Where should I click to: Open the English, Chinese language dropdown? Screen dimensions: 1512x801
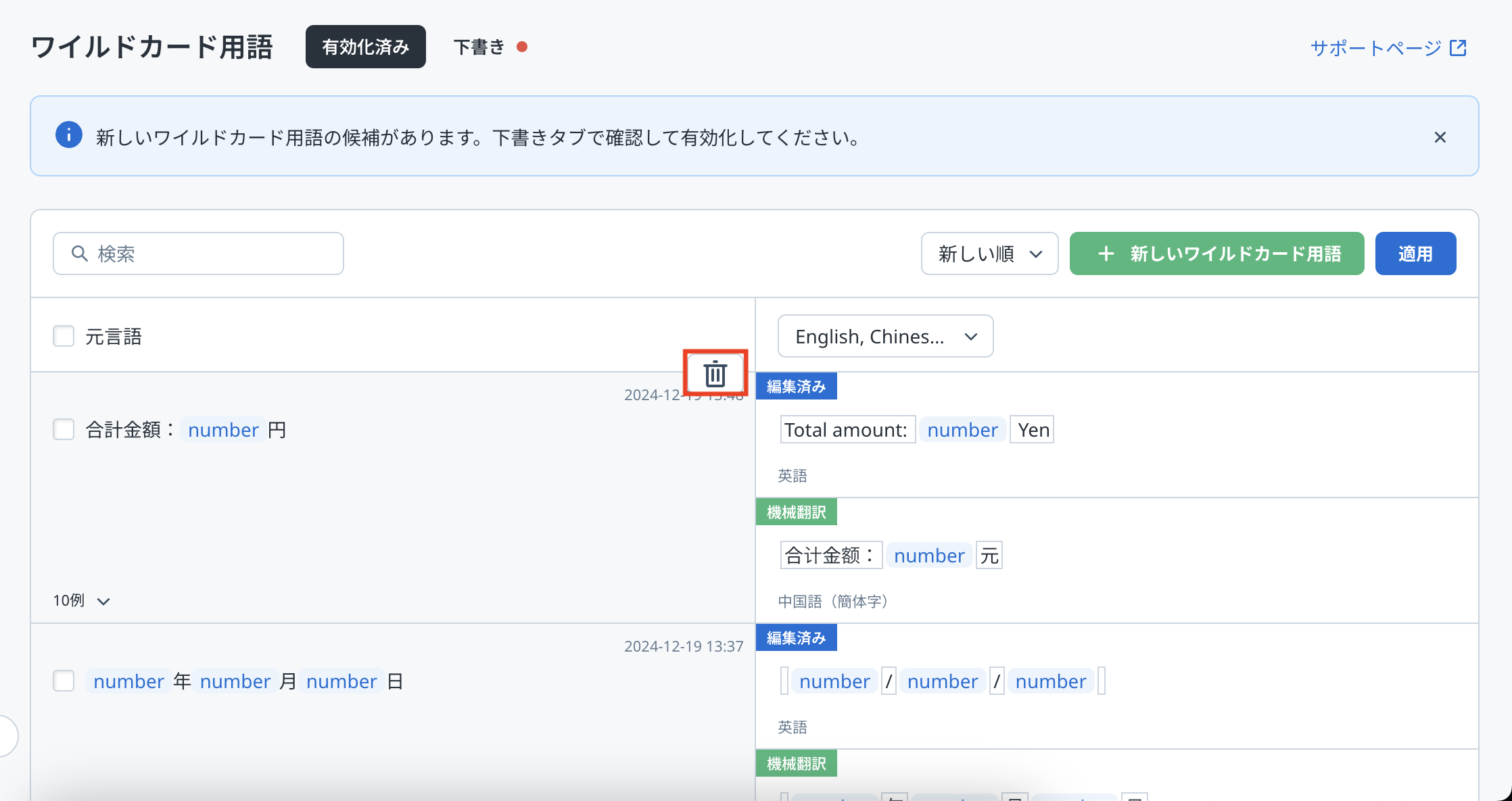(x=884, y=336)
